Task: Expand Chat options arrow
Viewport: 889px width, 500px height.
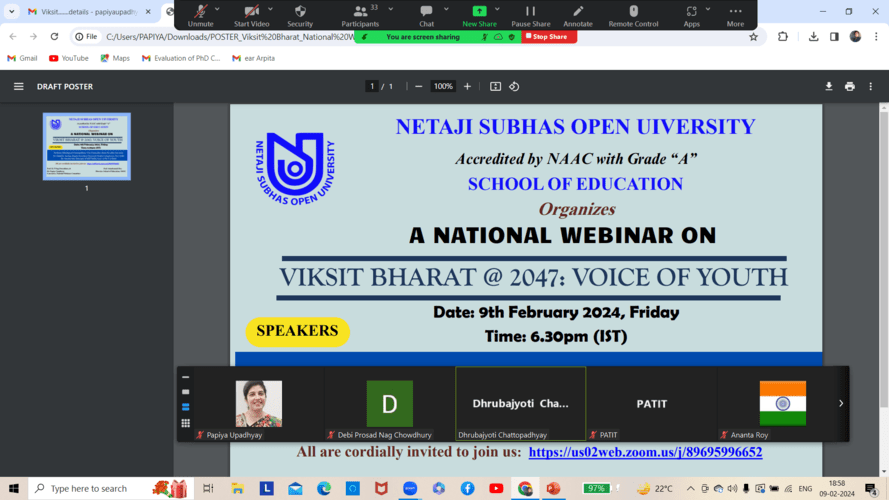Action: point(446,9)
